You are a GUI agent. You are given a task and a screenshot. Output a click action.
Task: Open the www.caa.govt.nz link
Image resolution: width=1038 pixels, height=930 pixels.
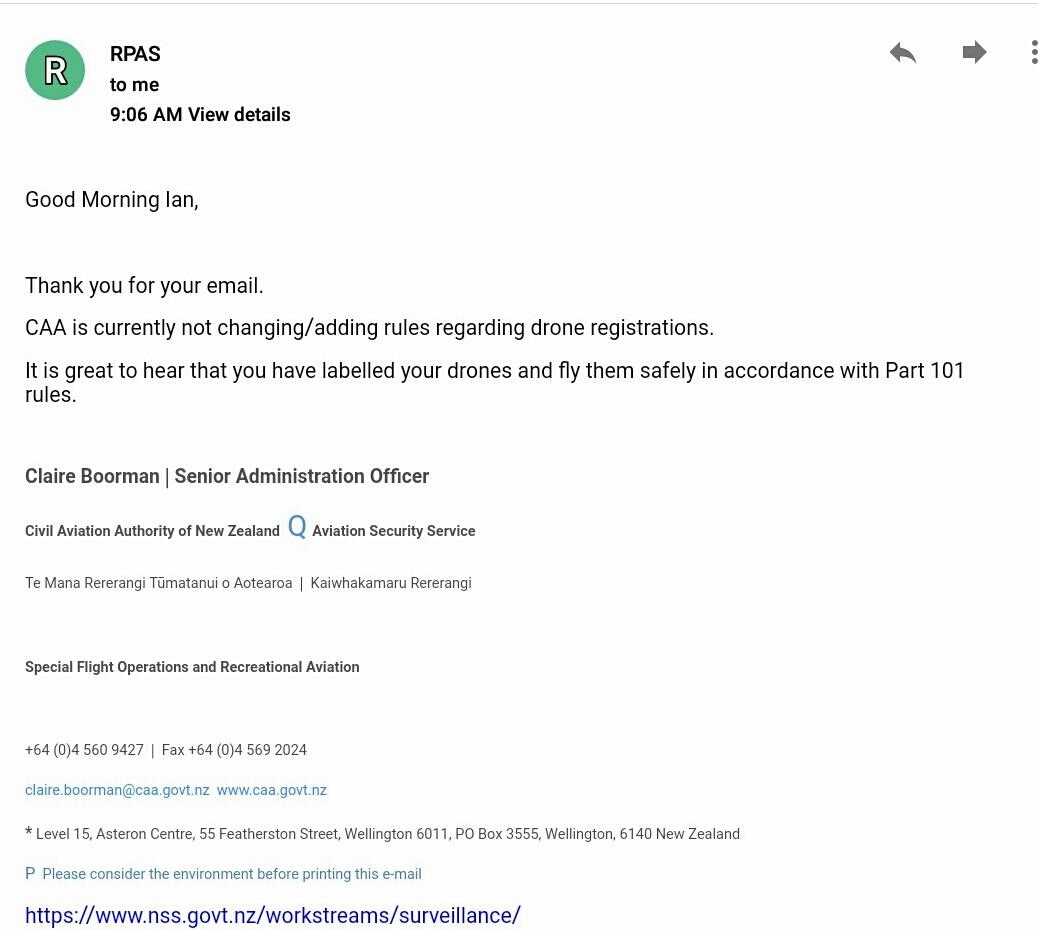pos(271,790)
